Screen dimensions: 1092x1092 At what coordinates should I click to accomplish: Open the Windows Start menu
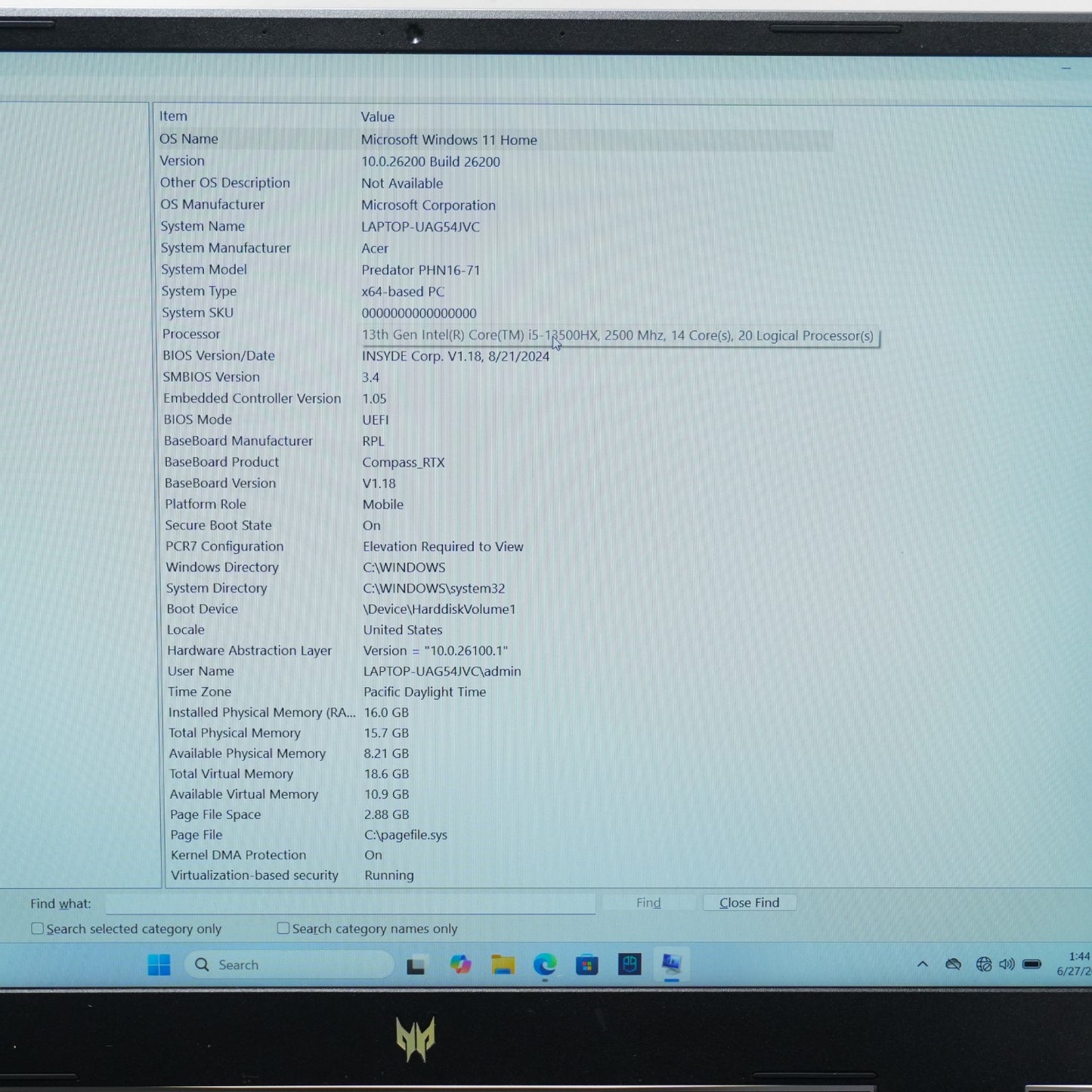(x=159, y=965)
